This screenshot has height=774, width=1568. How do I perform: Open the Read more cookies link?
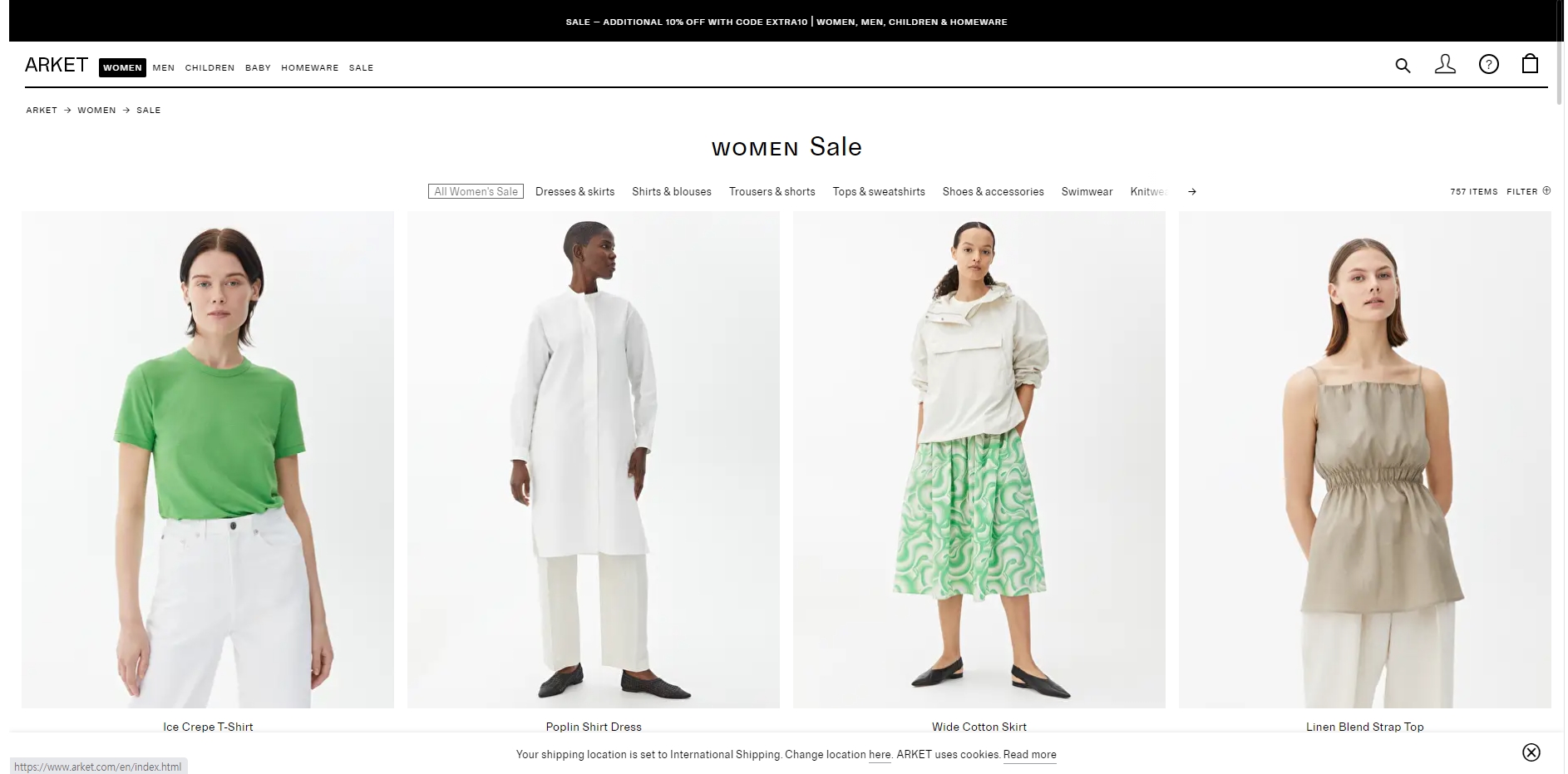pyautogui.click(x=1029, y=755)
